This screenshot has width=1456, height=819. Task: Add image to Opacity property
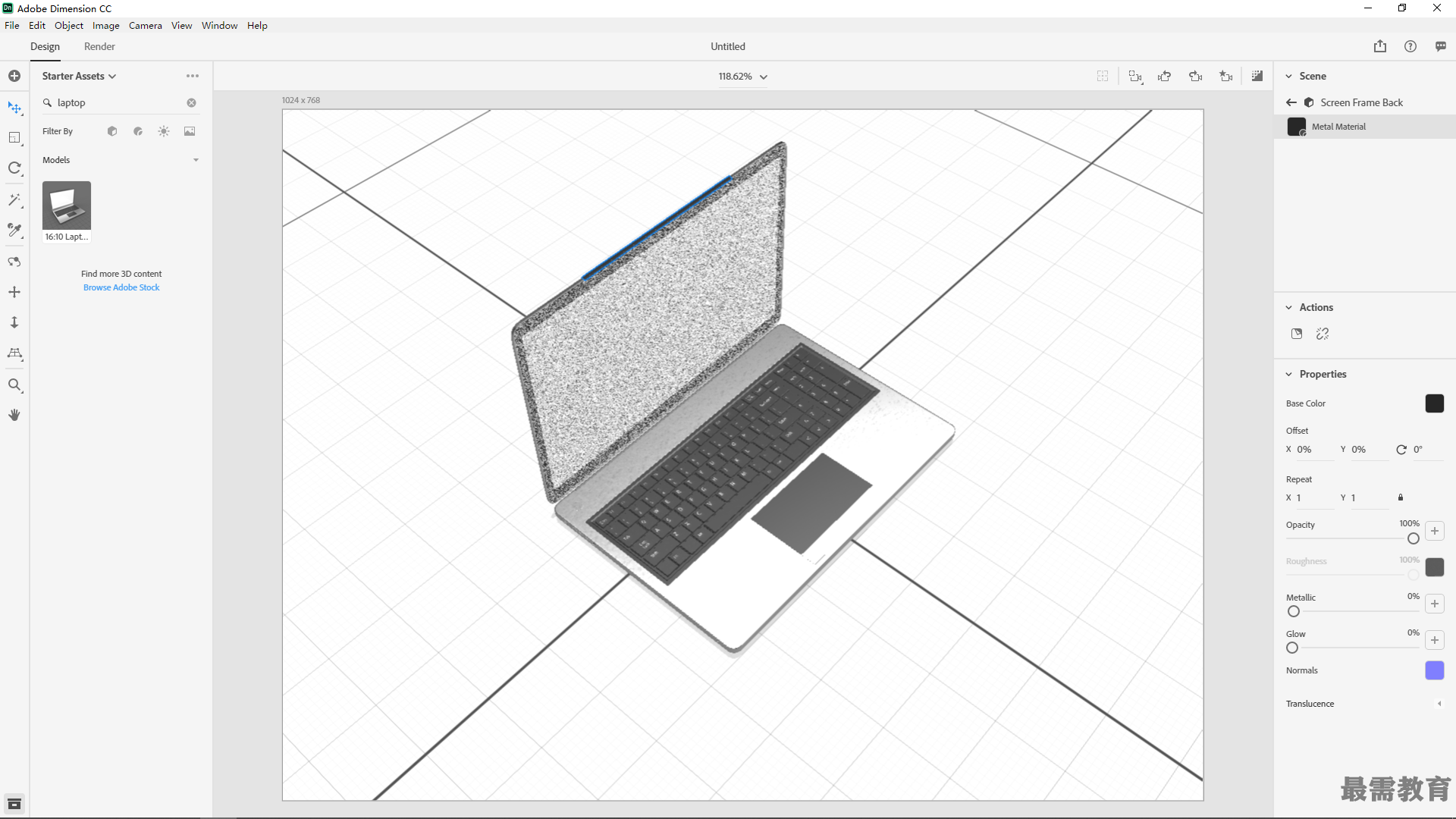click(x=1435, y=531)
